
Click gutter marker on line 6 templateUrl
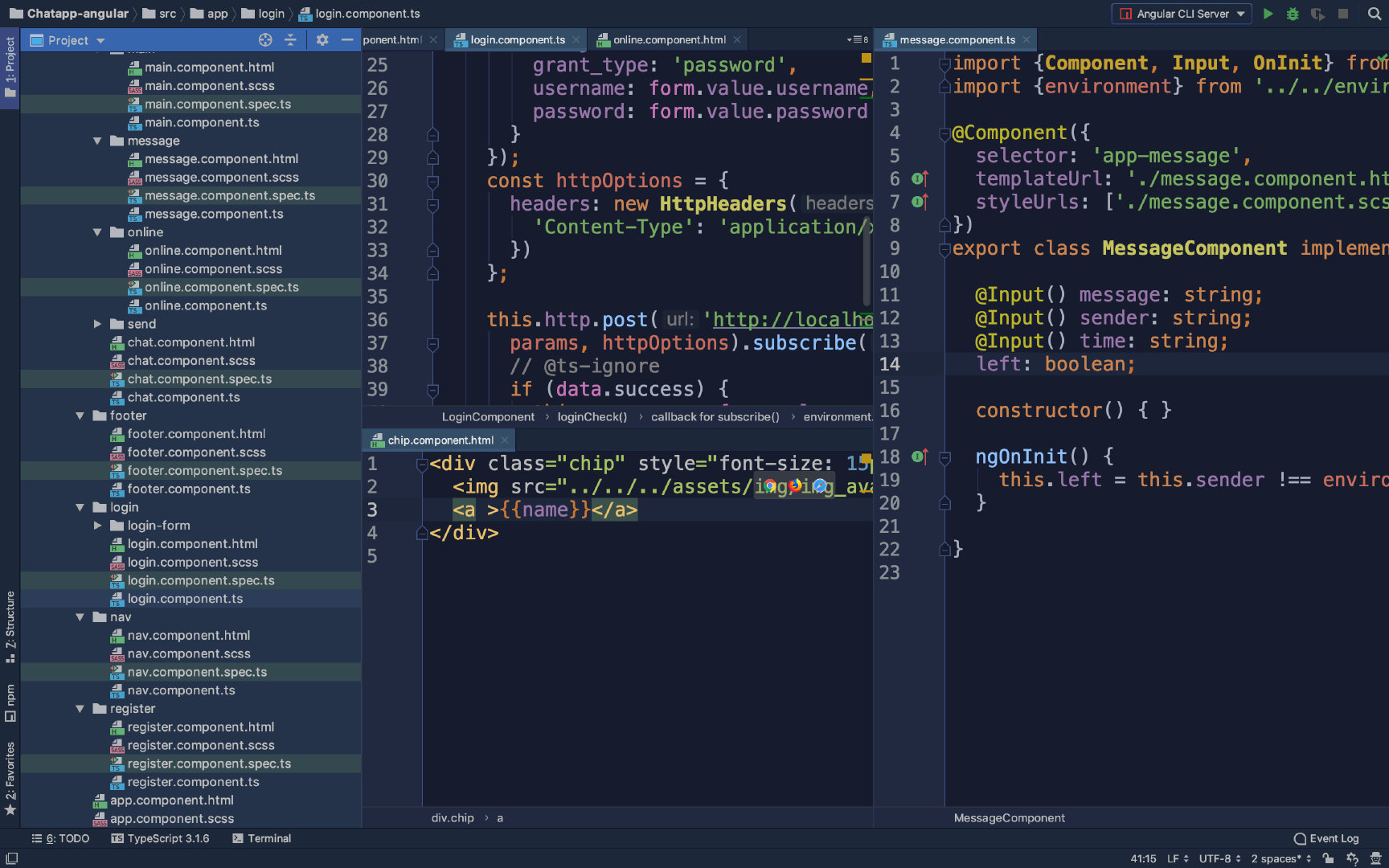[920, 178]
